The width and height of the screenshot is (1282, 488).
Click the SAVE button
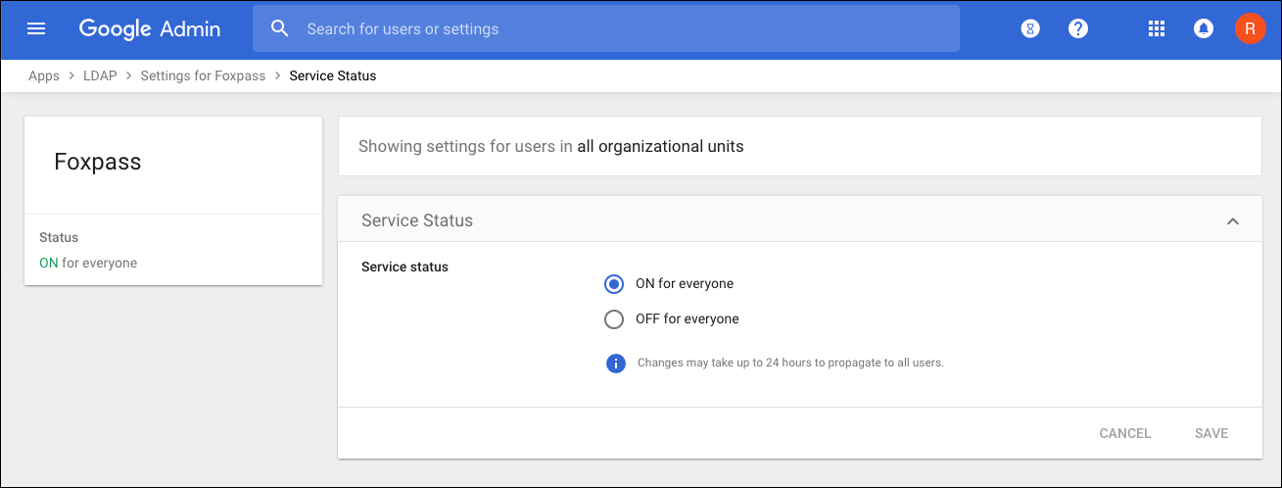(x=1211, y=433)
